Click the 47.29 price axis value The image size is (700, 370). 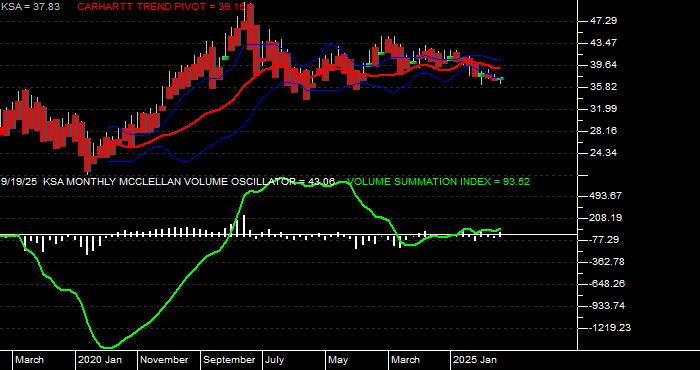click(x=603, y=21)
